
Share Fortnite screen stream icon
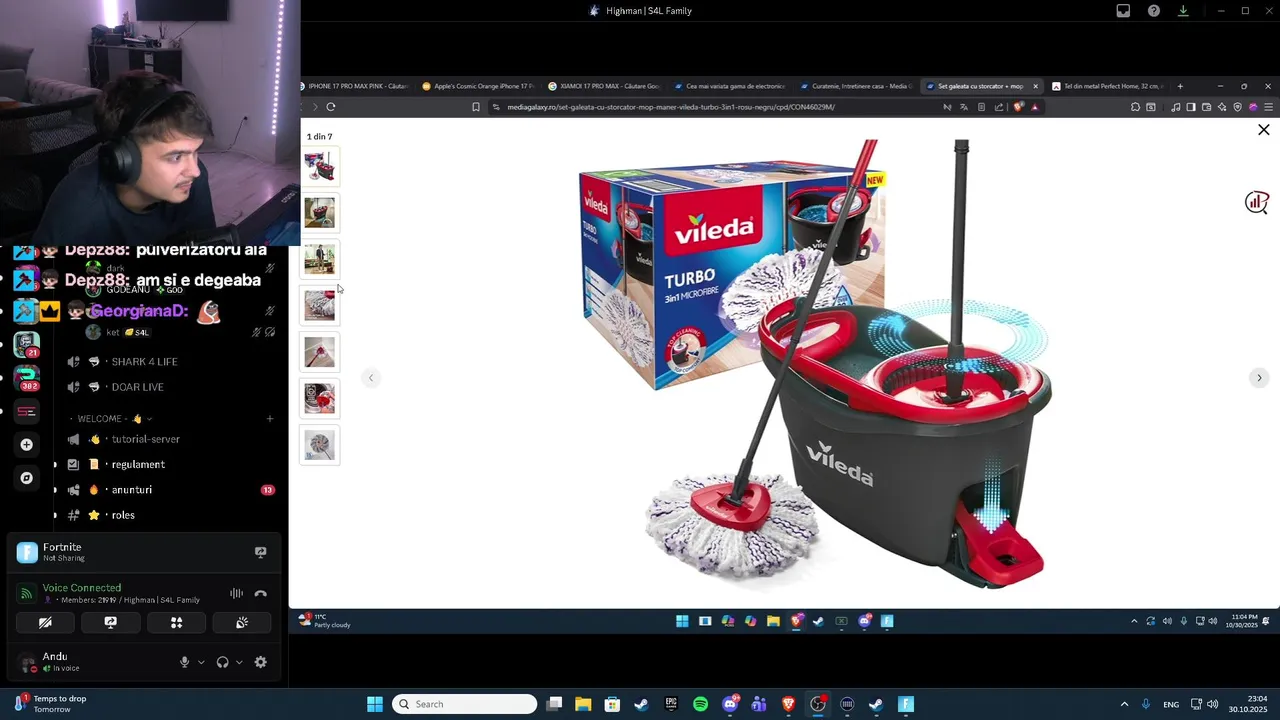click(261, 552)
